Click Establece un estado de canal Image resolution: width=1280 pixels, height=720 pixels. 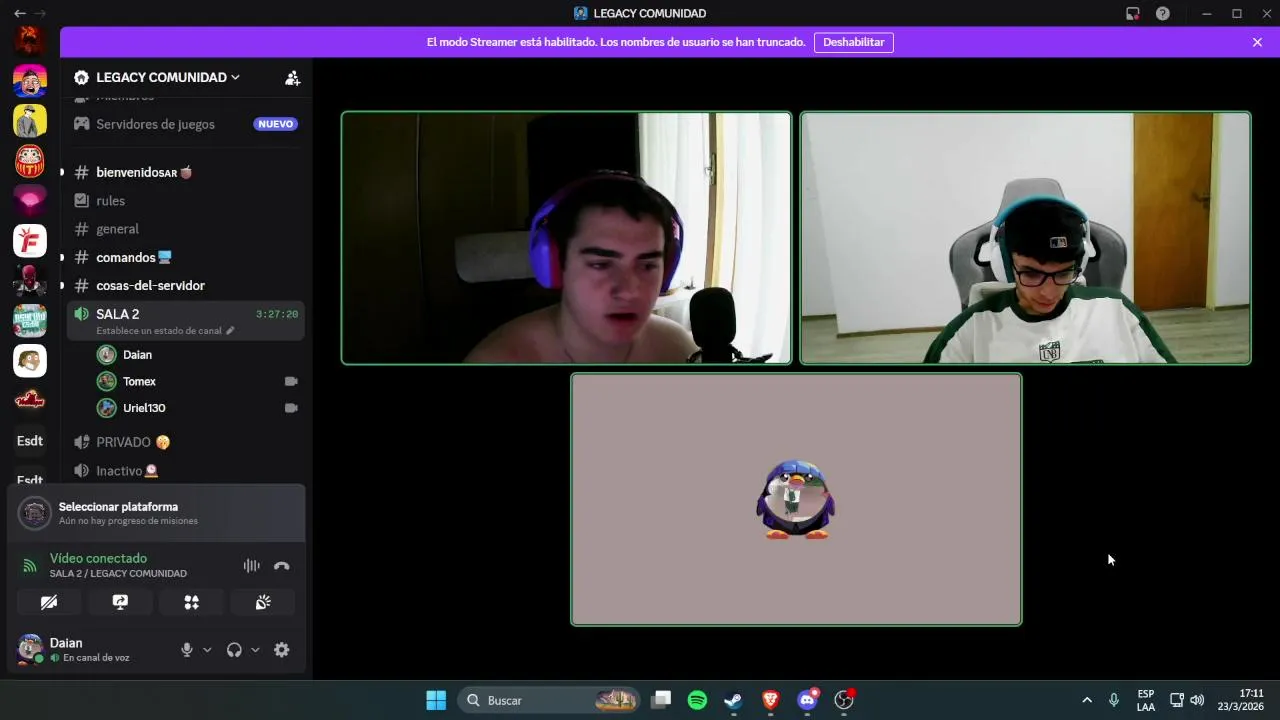(165, 331)
